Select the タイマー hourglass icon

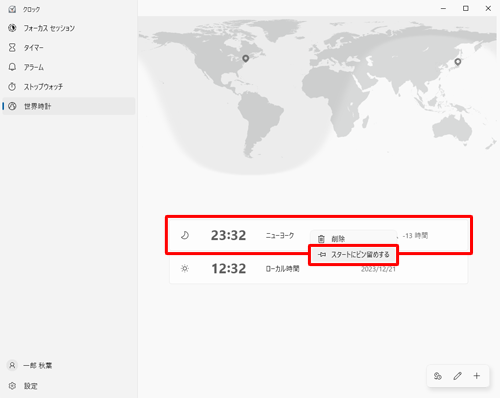(12, 48)
